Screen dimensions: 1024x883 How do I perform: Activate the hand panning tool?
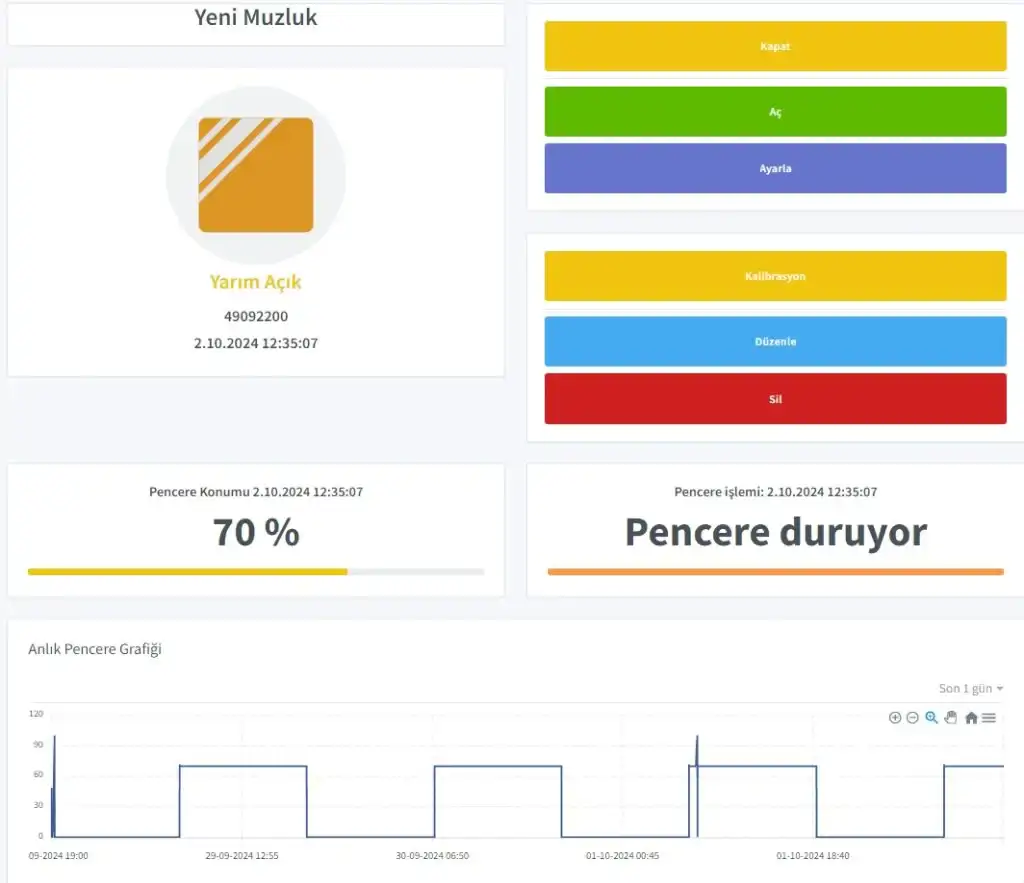click(x=950, y=718)
